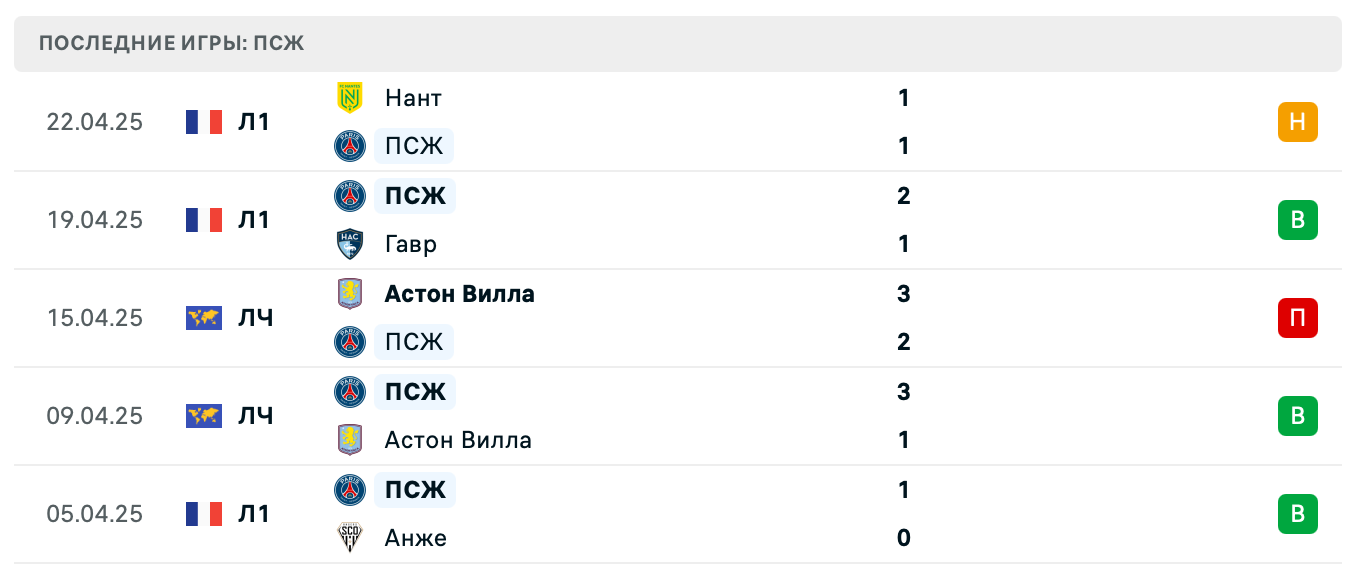Click the Л1 league label for 22.04.25
This screenshot has height=578, width=1356.
pyautogui.click(x=254, y=122)
